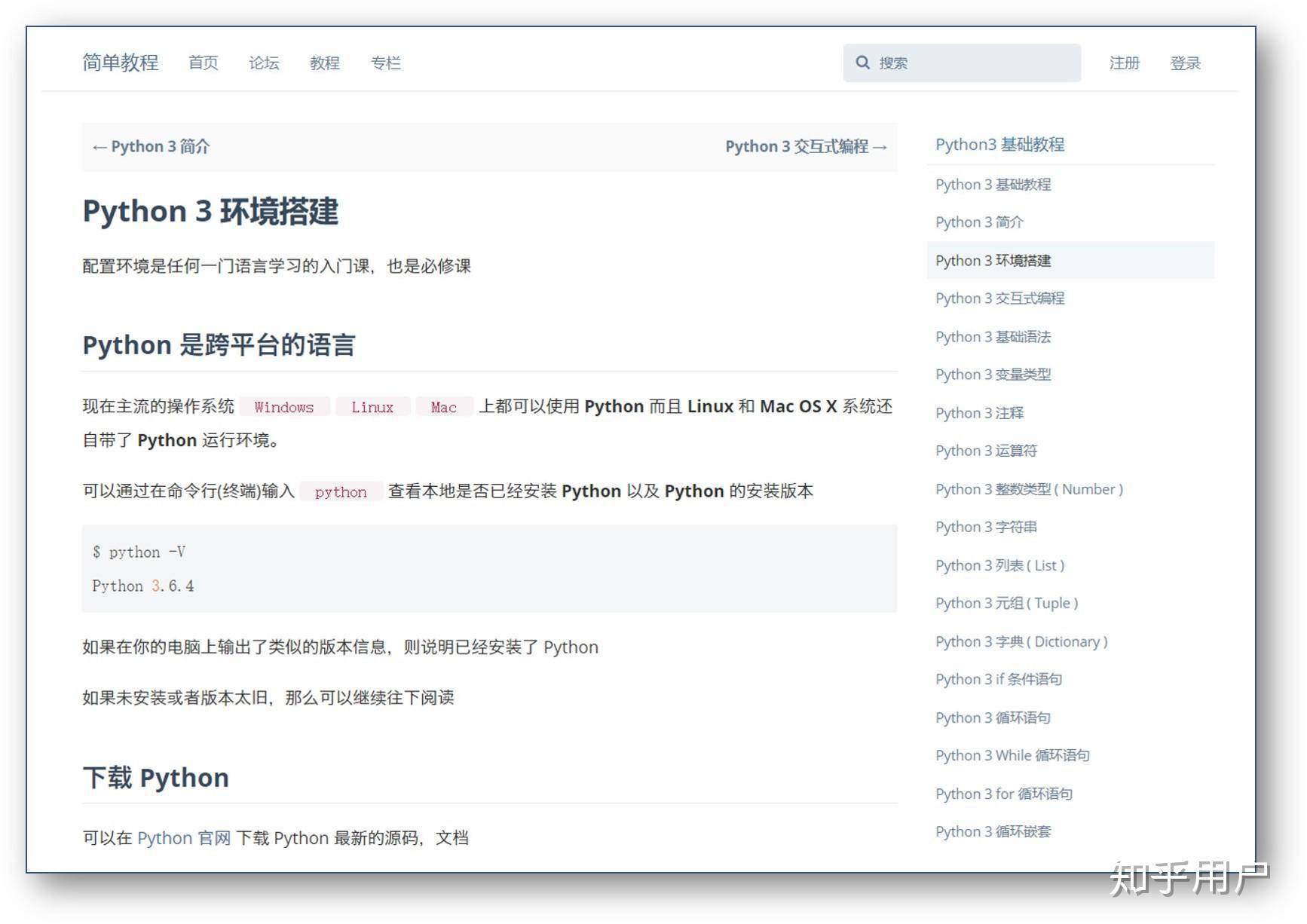Open Python 3 字典 ( Dictionary ) chapter
The image size is (1307, 924).
[1021, 641]
